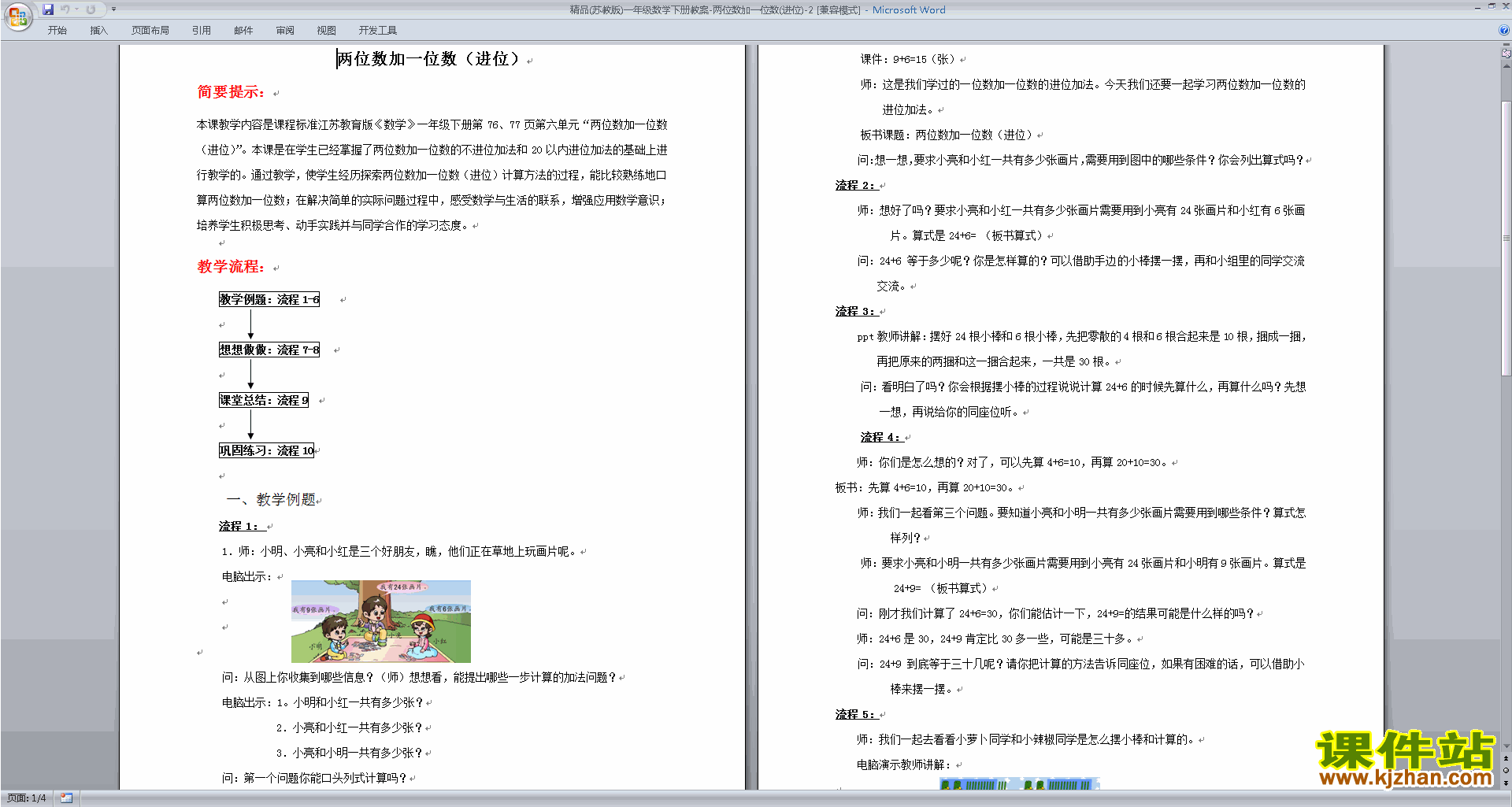
Task: Click the question 2. 小亮和小红一共有多少张？
Action: [350, 727]
